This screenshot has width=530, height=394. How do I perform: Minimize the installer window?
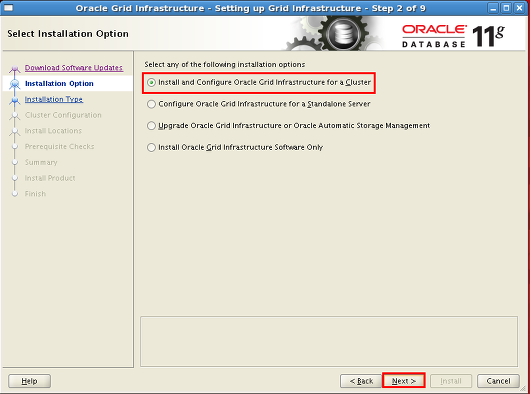[x=493, y=8]
